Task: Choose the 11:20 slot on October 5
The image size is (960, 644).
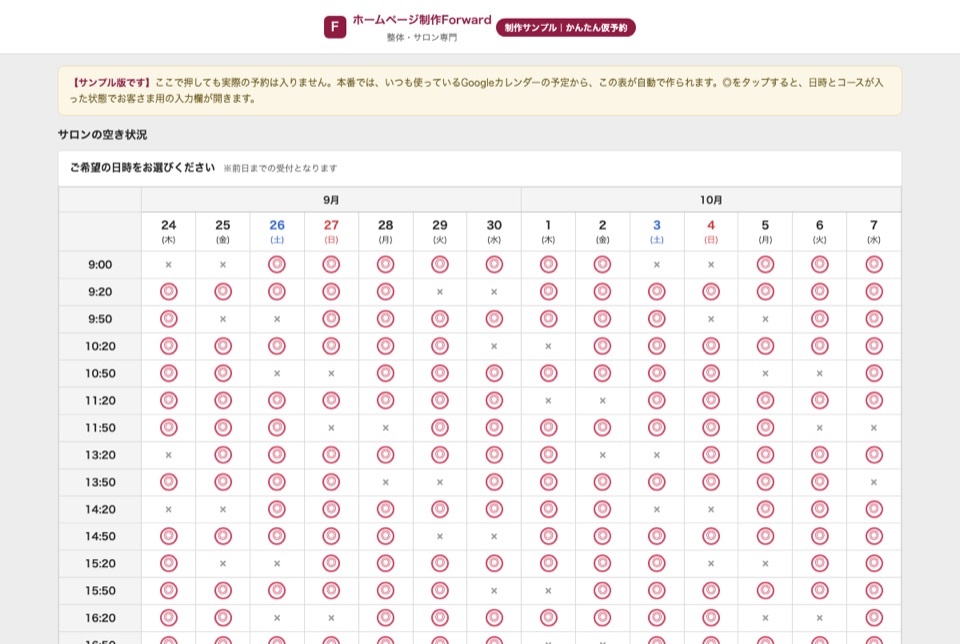Action: click(765, 400)
